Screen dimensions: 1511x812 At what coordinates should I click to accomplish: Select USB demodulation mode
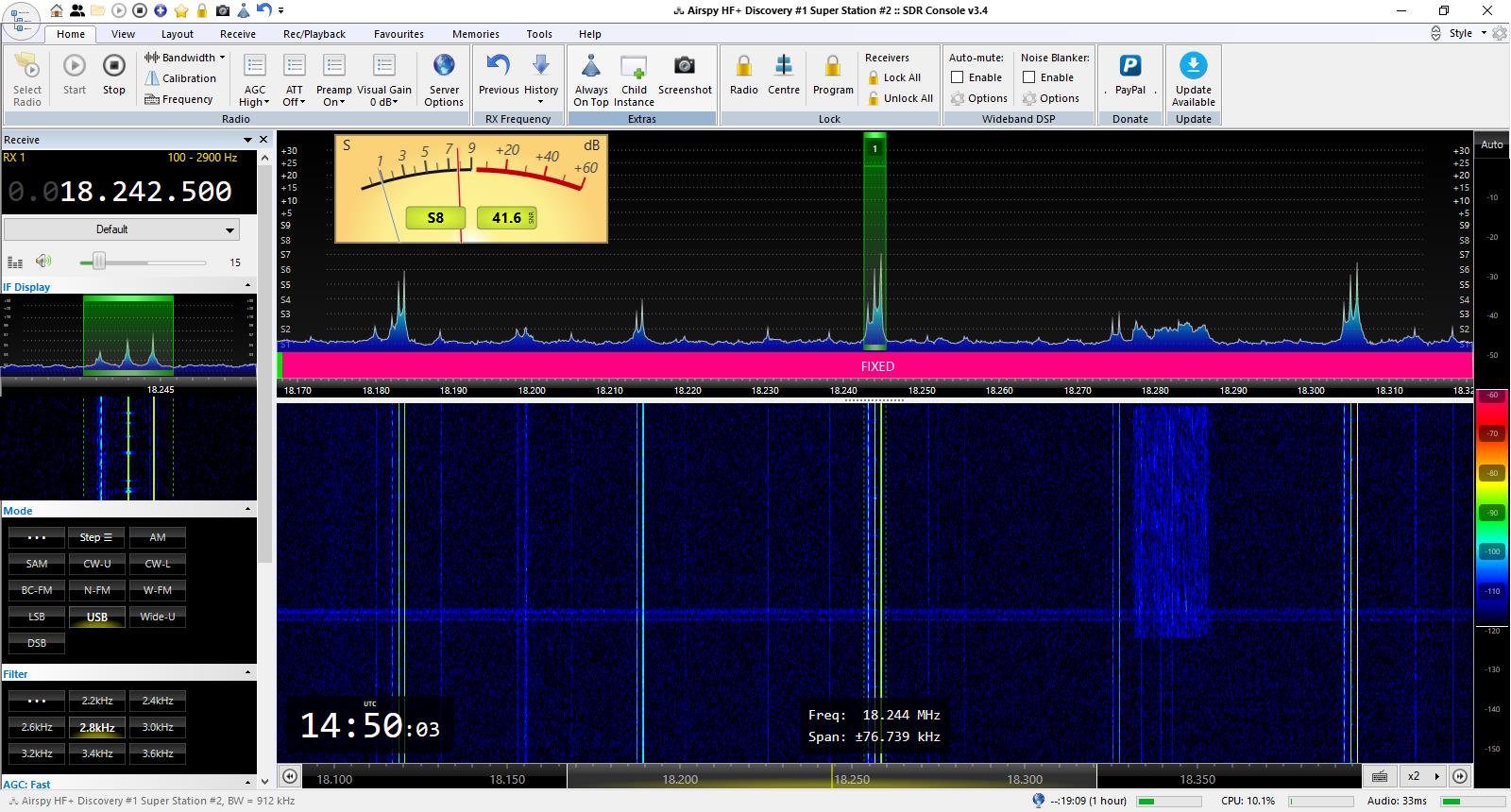click(x=97, y=617)
